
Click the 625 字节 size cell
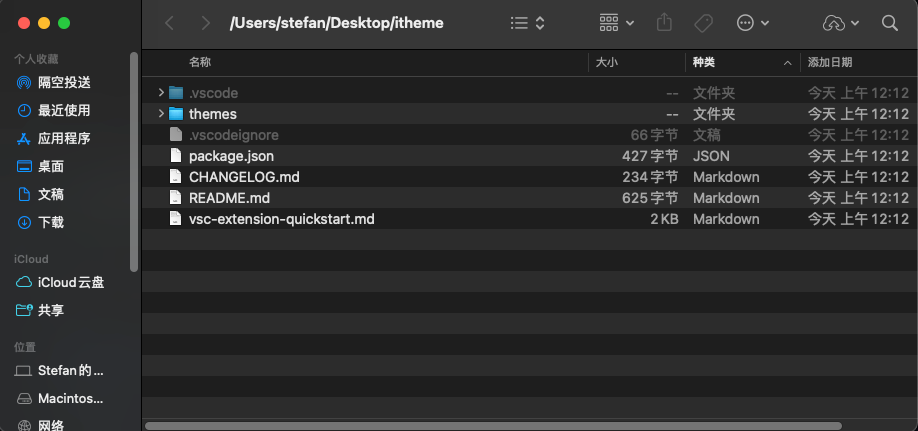pyautogui.click(x=650, y=199)
